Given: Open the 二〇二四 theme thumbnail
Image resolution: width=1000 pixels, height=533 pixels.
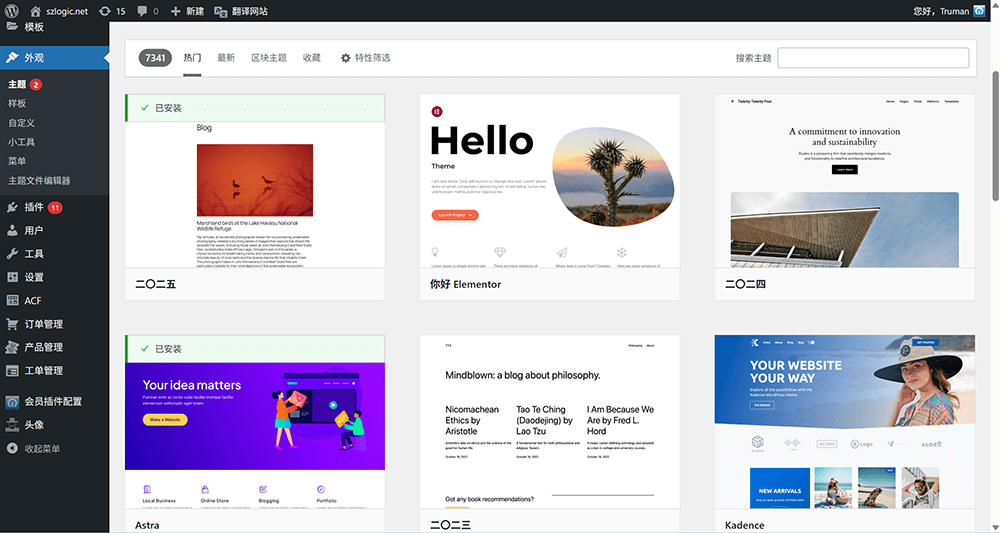Looking at the screenshot, I should [x=844, y=181].
